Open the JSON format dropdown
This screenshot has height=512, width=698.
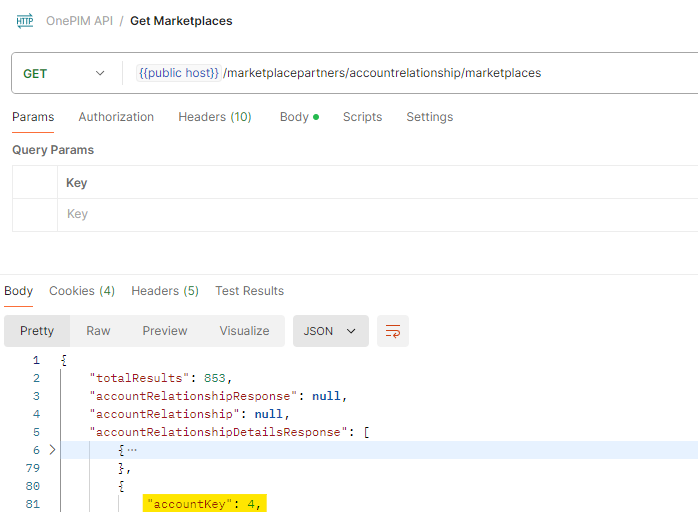330,331
